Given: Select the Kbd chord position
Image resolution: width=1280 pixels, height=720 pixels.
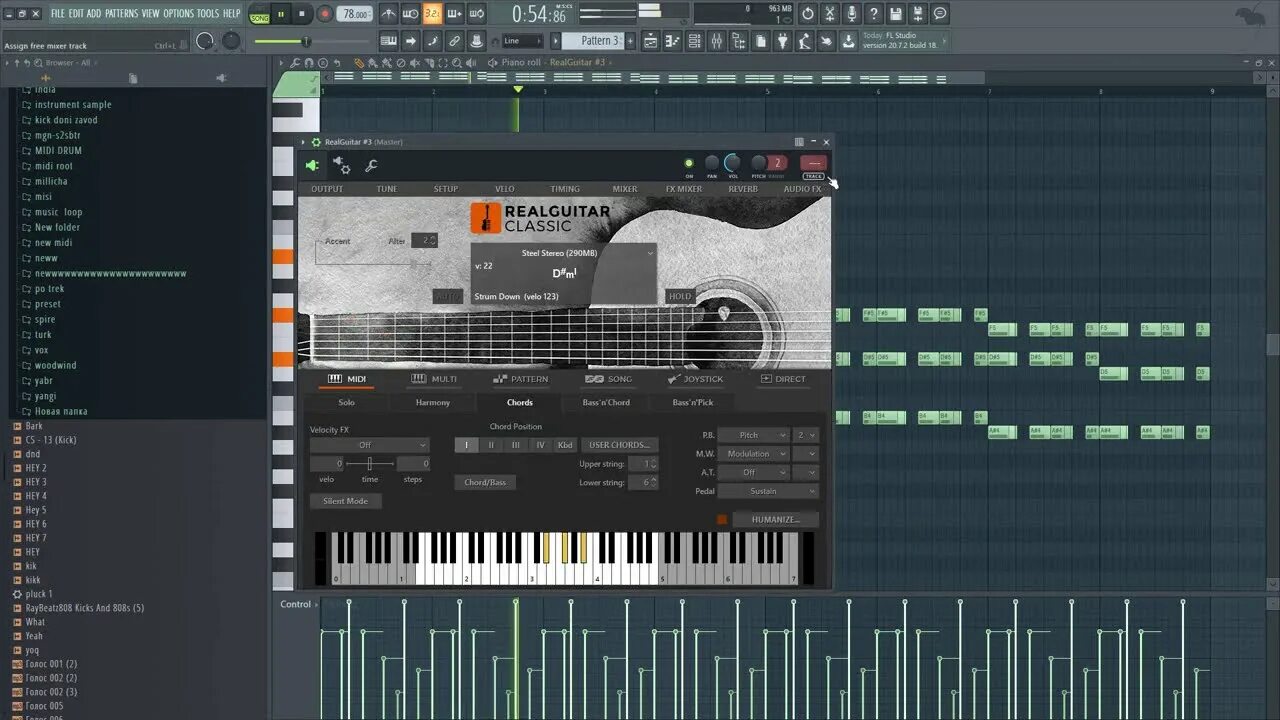Looking at the screenshot, I should pos(565,445).
